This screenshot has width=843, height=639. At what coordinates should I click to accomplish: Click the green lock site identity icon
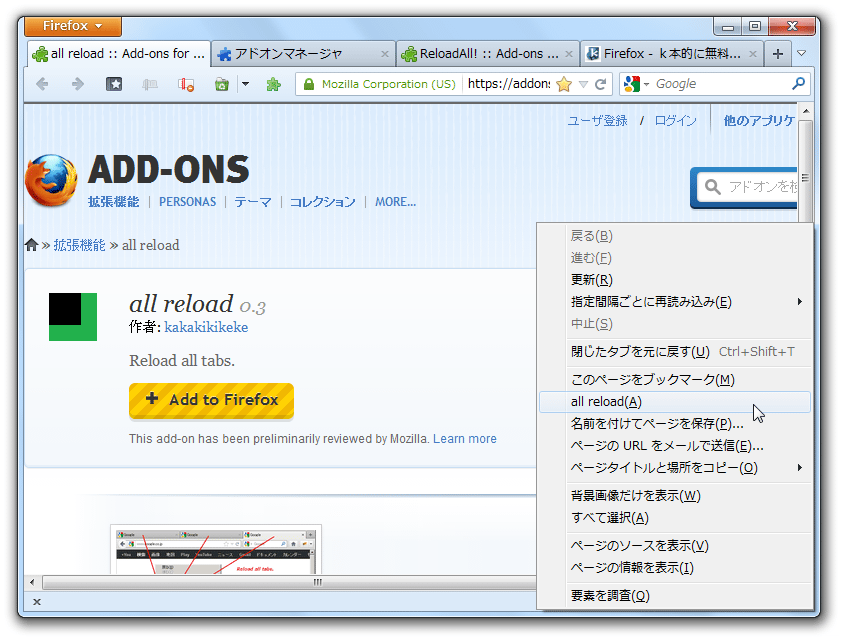(309, 84)
